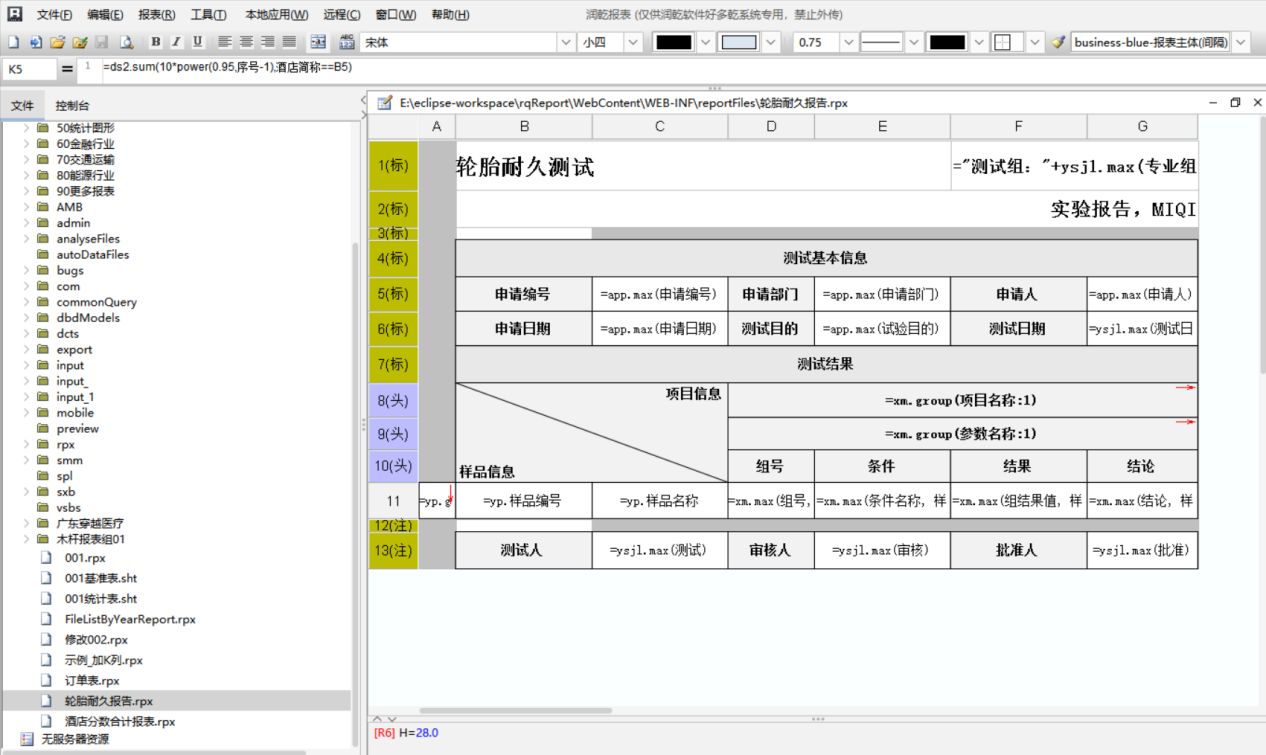Toggle italic formatting
The width and height of the screenshot is (1266, 755).
pyautogui.click(x=177, y=42)
